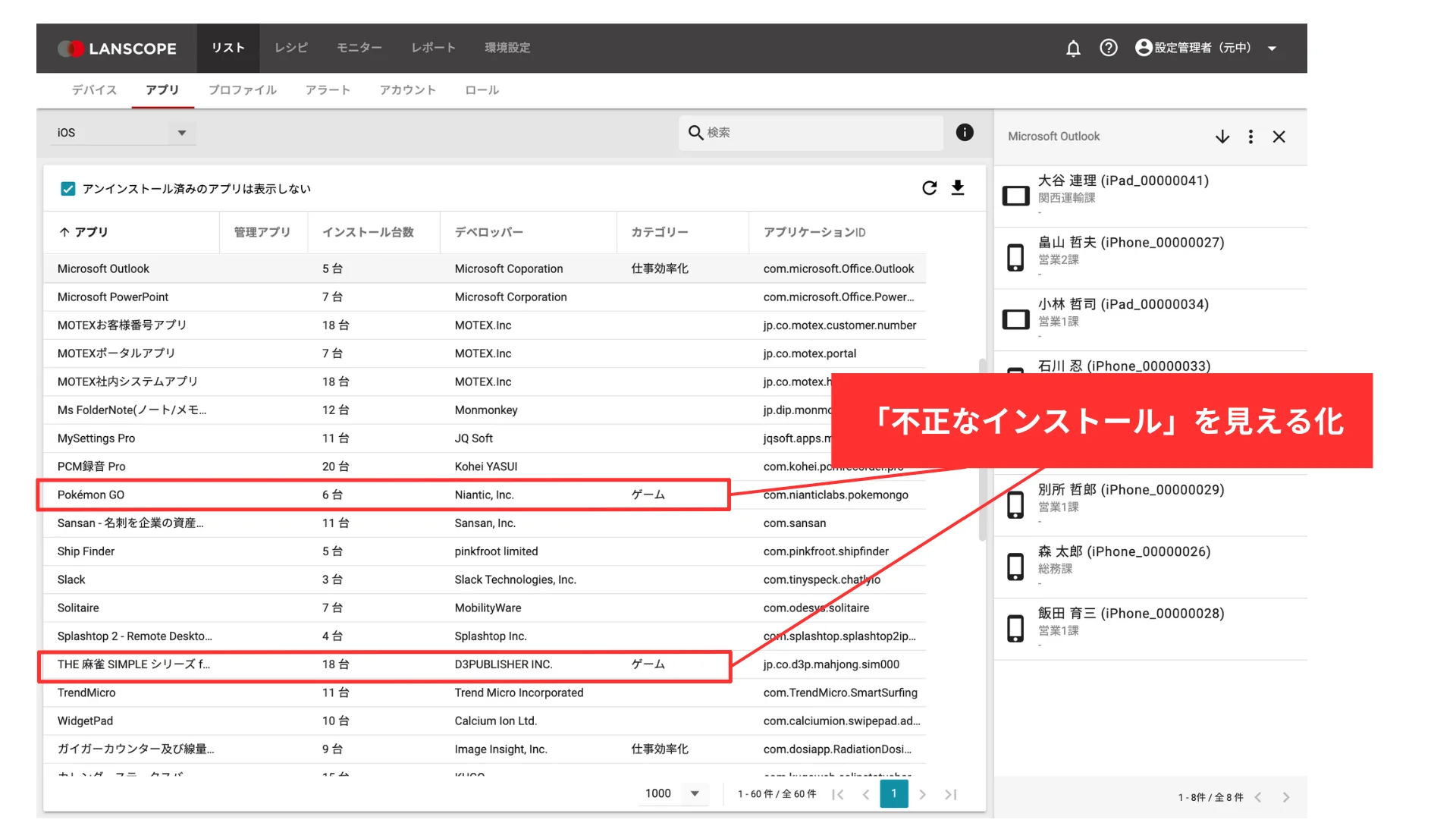Switch to the デバイス tab
This screenshot has height=829, width=1456.
point(94,90)
